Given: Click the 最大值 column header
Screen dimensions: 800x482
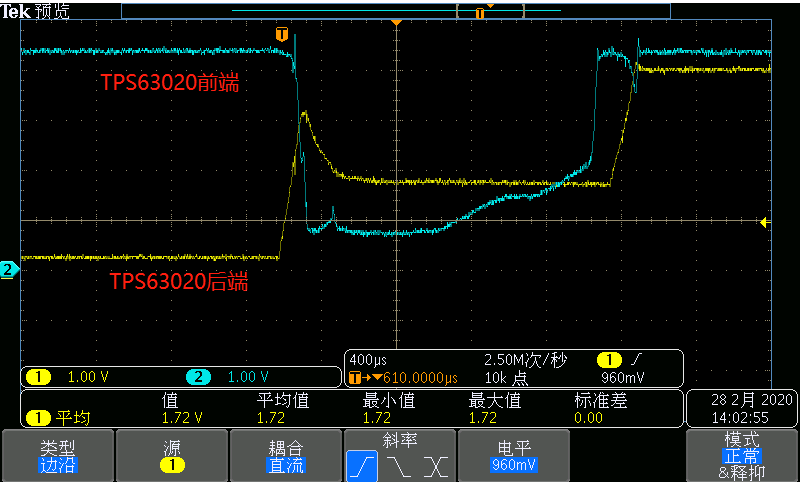Looking at the screenshot, I should coord(494,401).
